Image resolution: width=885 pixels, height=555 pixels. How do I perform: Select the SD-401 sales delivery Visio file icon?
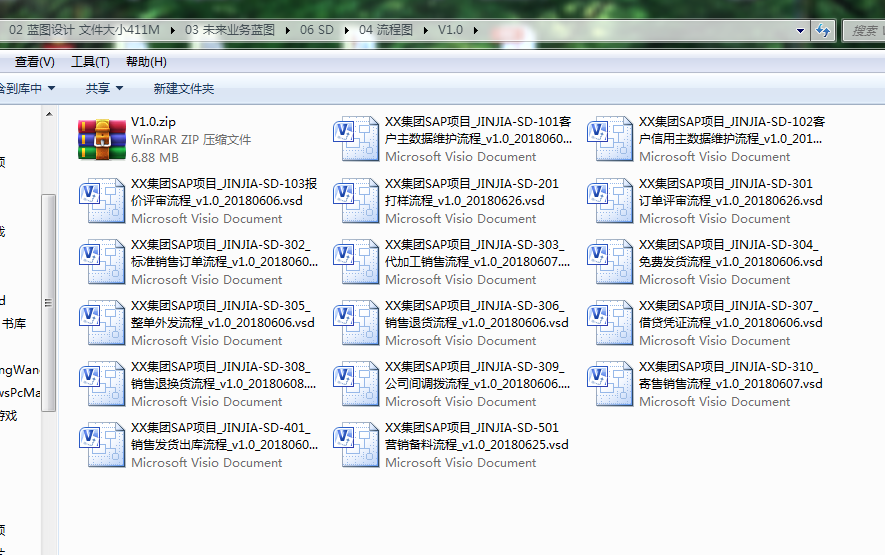pos(102,445)
